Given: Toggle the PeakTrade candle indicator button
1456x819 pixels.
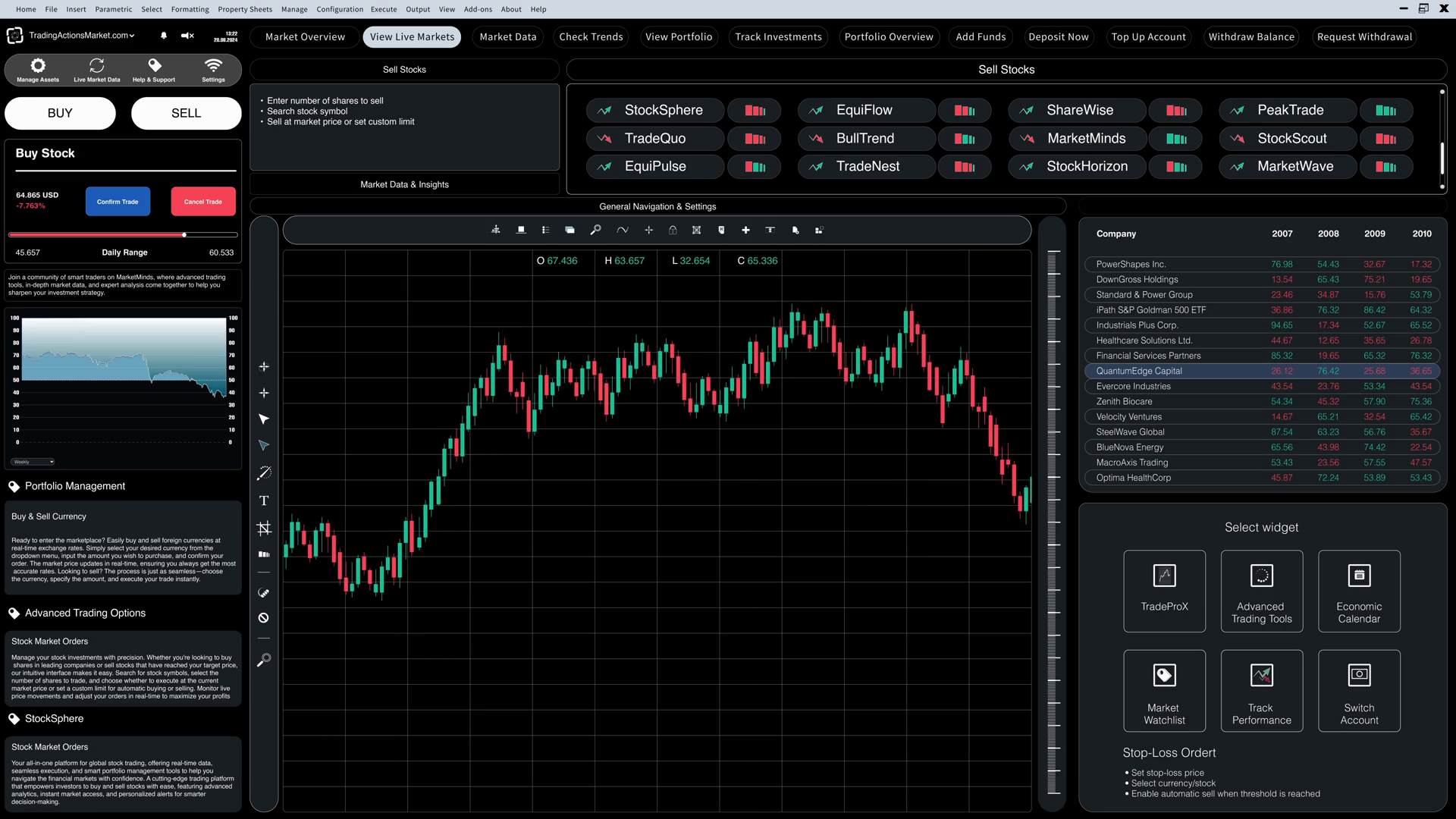Looking at the screenshot, I should 1385,111.
